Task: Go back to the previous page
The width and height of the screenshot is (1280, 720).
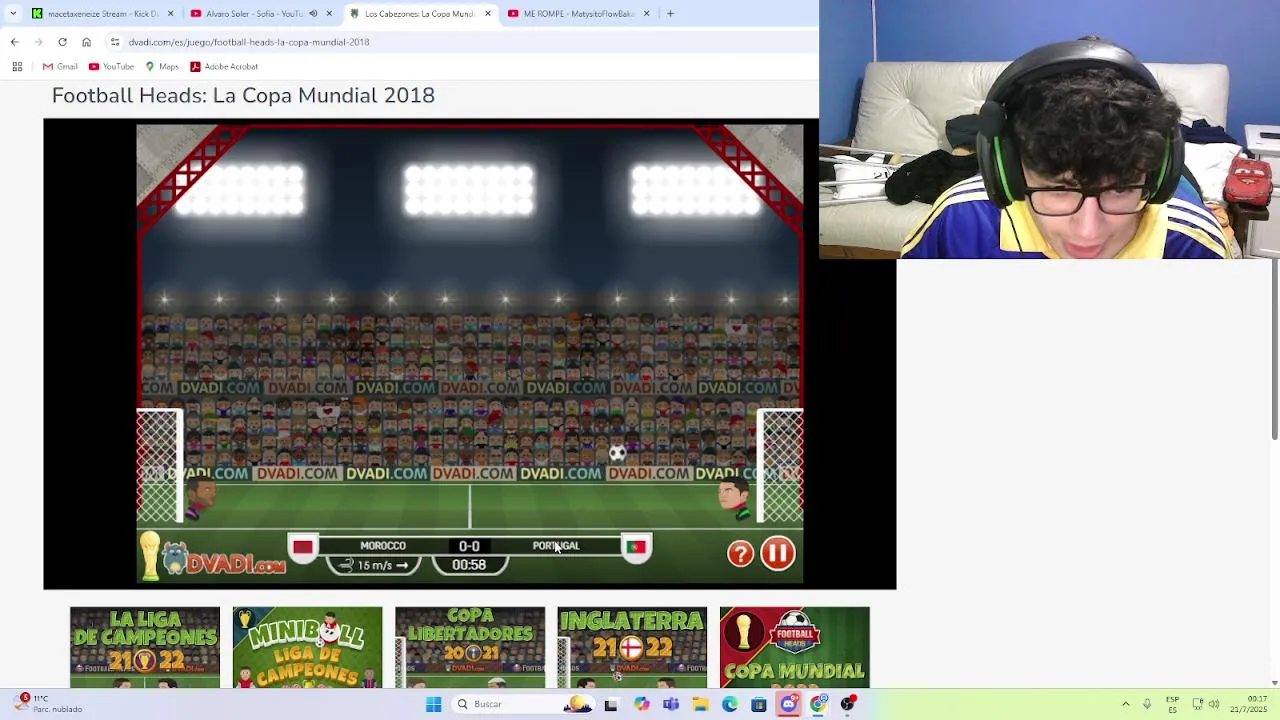Action: click(x=14, y=42)
